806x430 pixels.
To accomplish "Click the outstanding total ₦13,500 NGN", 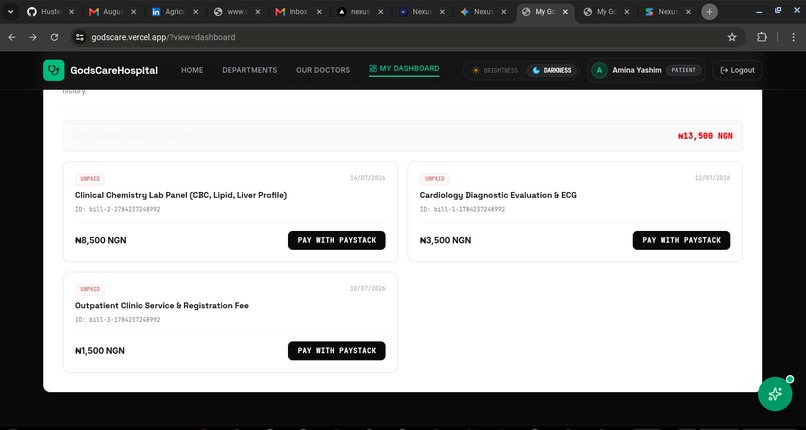I will coord(705,136).
